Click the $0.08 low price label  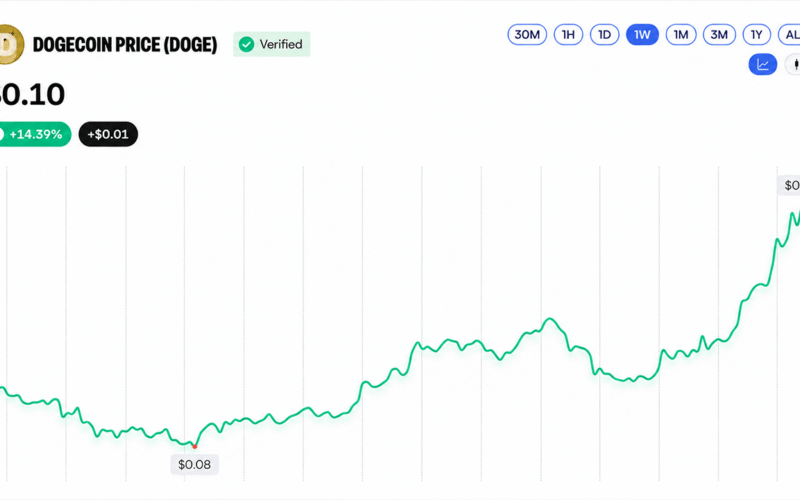point(194,464)
